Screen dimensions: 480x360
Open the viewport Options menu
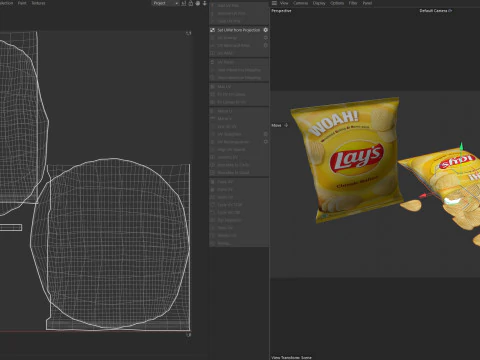(x=337, y=3)
